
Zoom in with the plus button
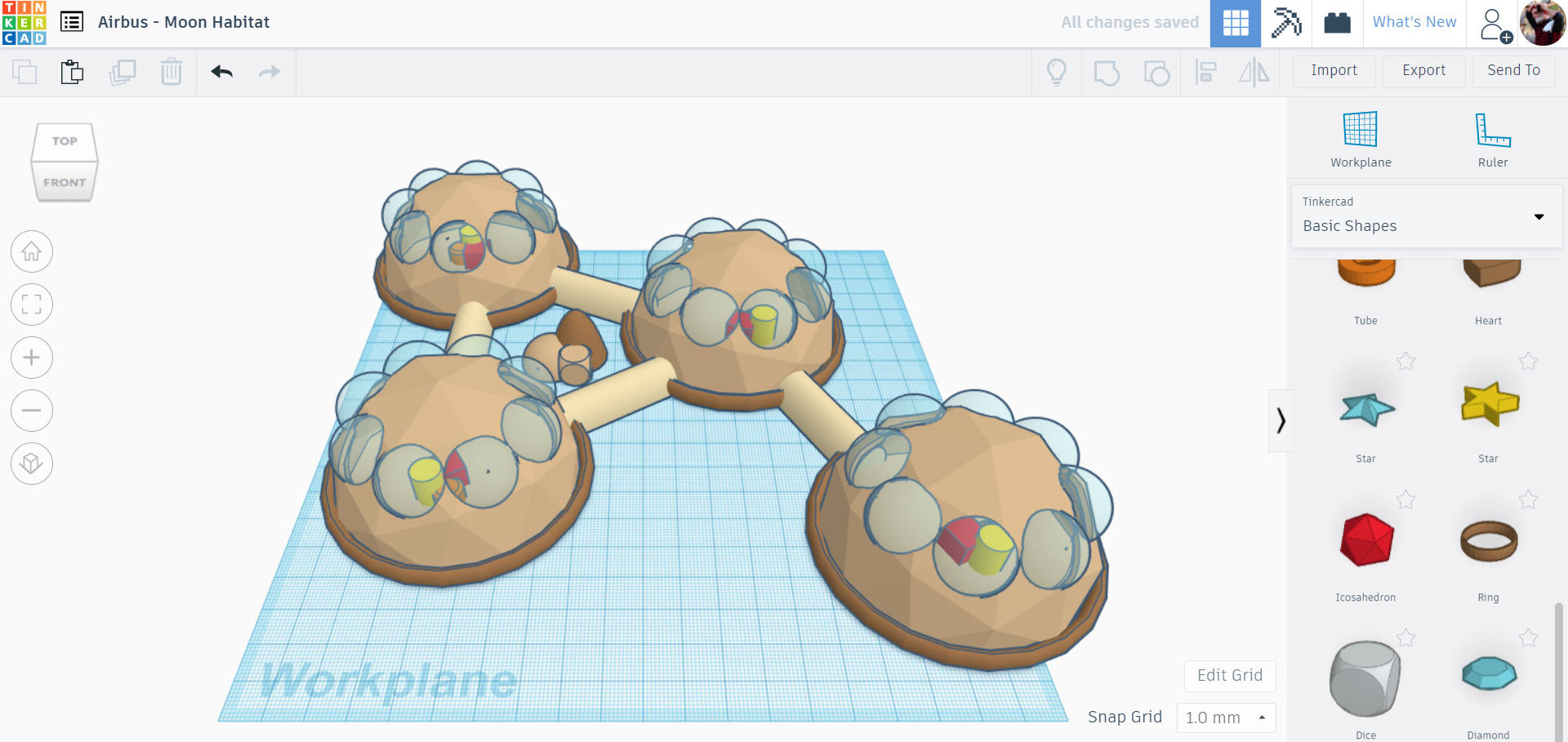32,358
